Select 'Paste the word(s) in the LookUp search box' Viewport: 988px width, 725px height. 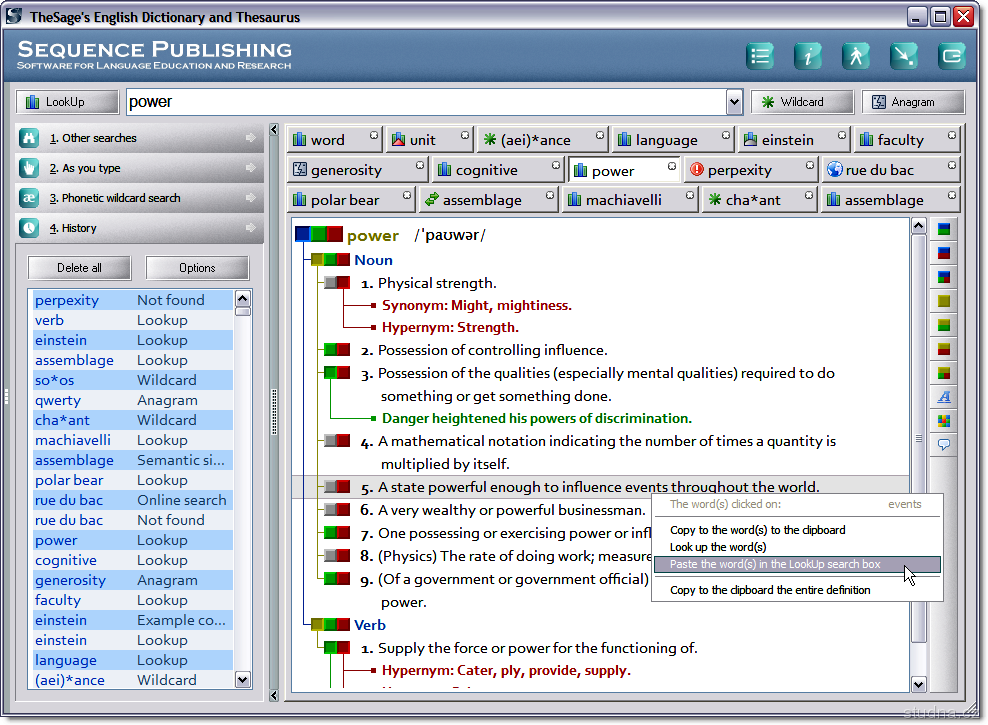tap(775, 565)
